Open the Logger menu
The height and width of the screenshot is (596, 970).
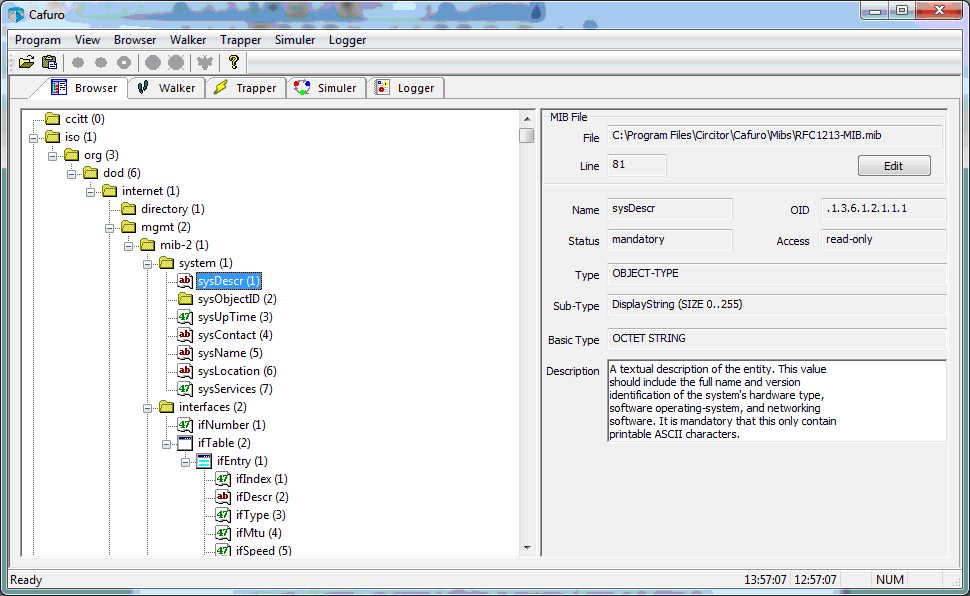point(347,40)
